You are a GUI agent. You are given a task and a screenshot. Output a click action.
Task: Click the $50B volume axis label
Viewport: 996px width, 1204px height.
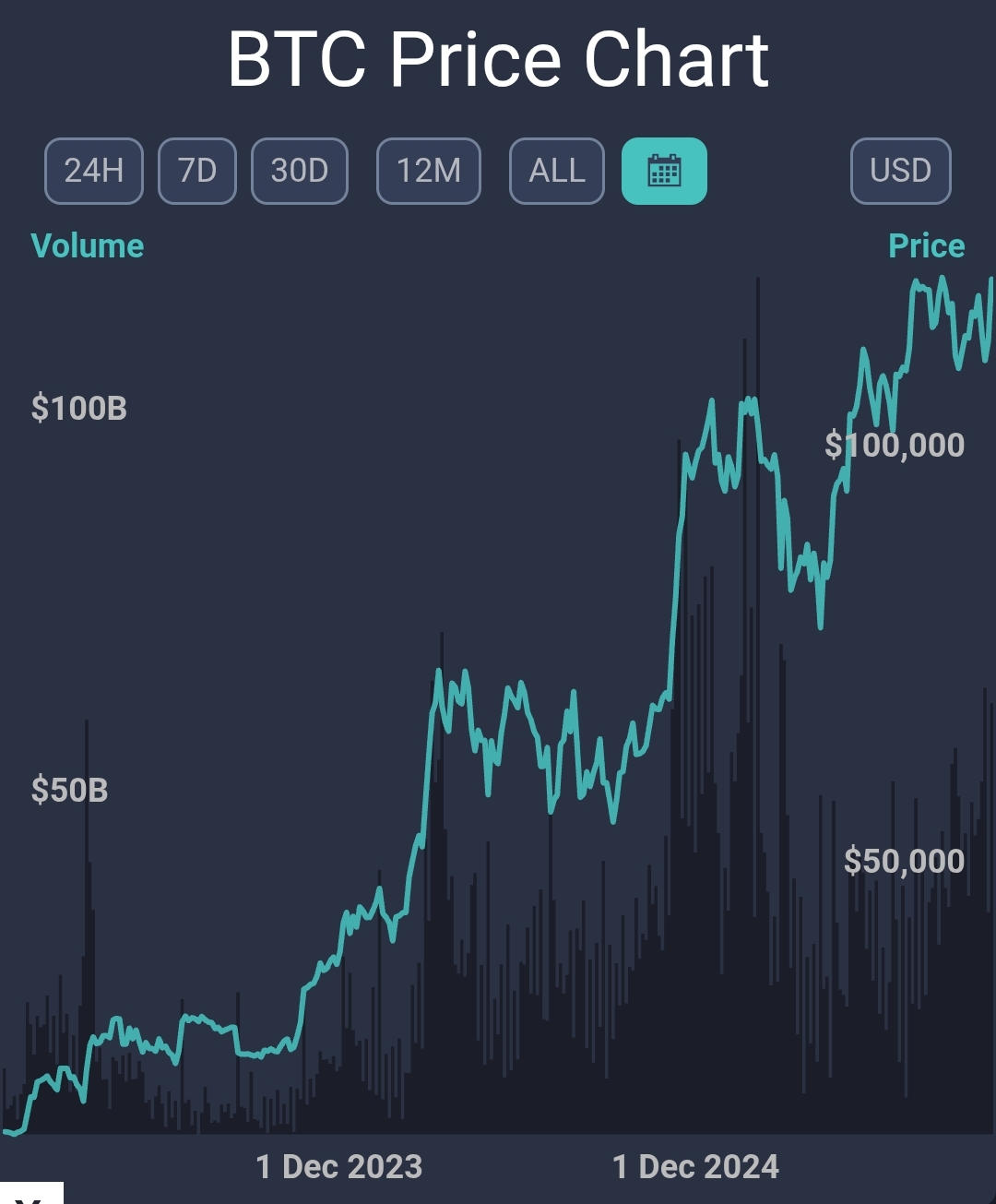[x=70, y=791]
